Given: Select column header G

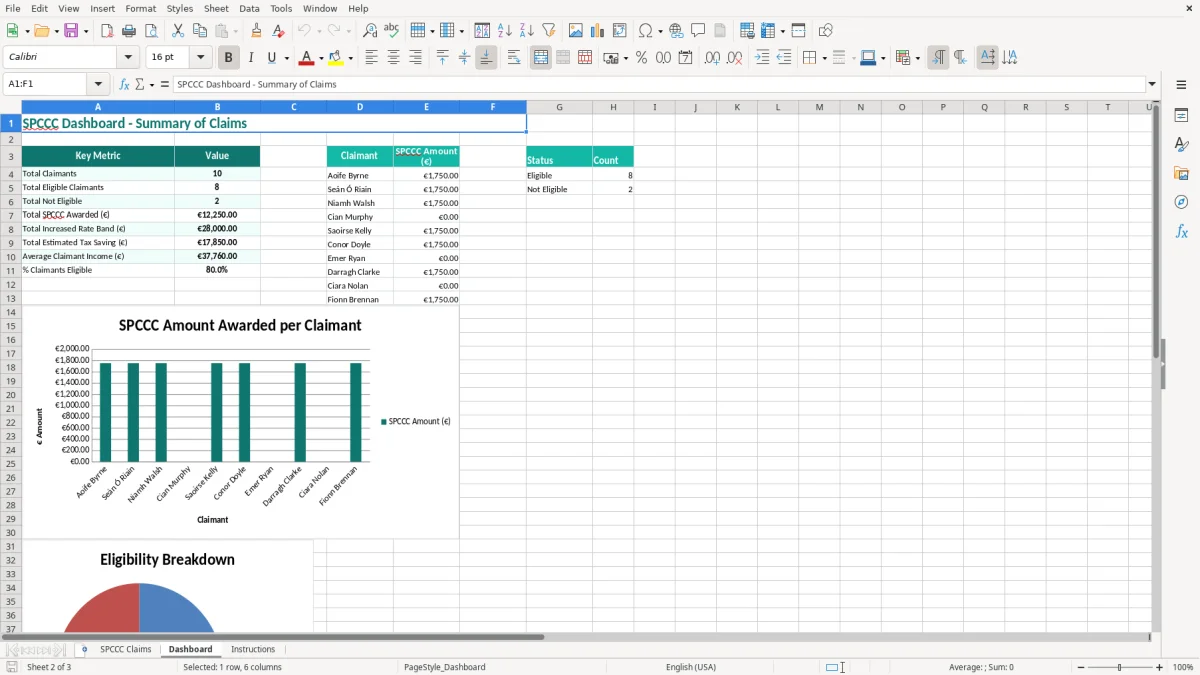Looking at the screenshot, I should coord(559,107).
